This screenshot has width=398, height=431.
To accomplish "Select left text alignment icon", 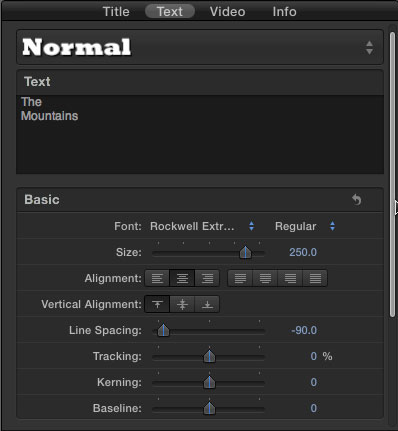I will pyautogui.click(x=157, y=278).
